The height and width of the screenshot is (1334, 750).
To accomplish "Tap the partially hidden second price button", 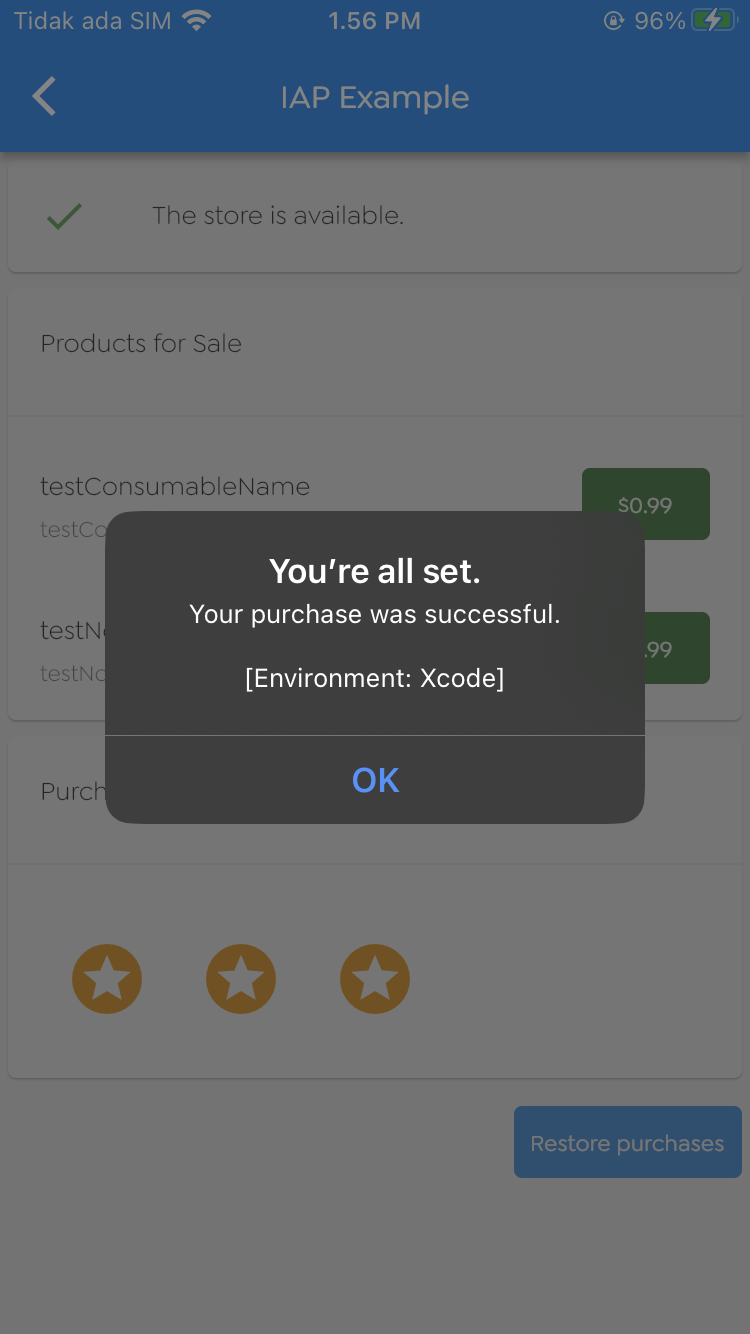I will point(677,649).
